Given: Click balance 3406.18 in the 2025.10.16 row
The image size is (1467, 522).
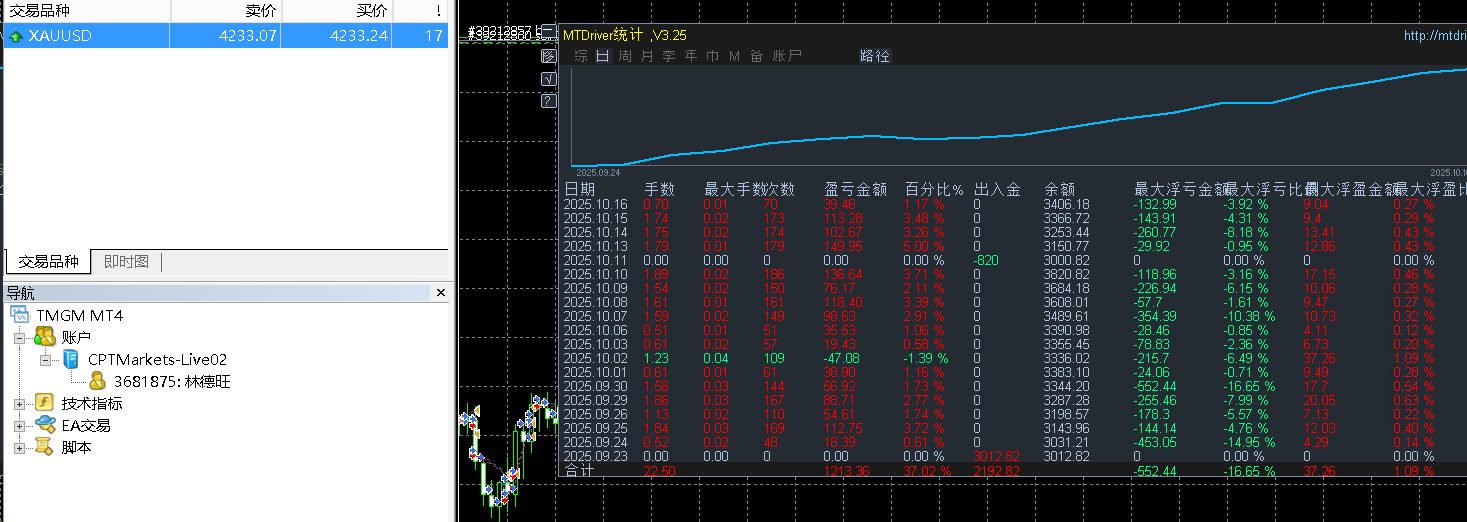Looking at the screenshot, I should point(1067,204).
